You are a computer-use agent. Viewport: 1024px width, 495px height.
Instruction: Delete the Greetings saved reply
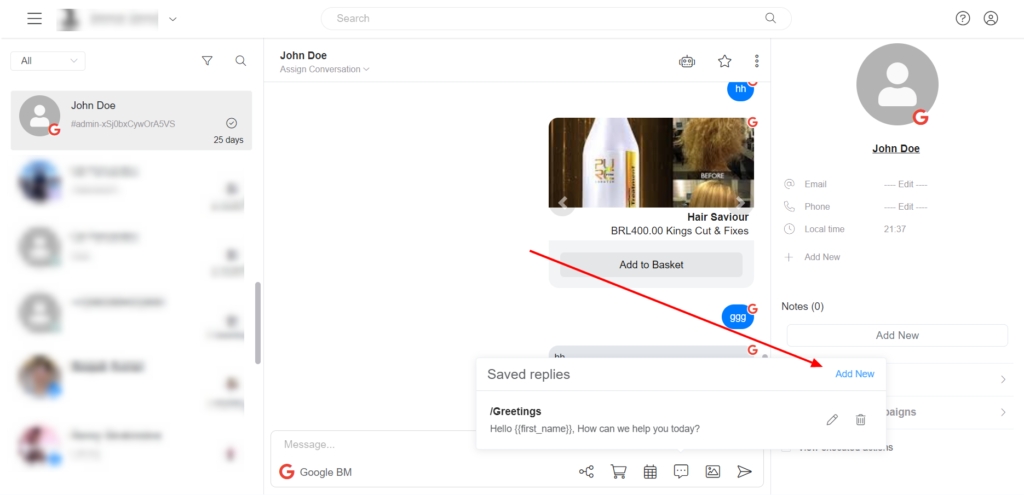coord(860,420)
